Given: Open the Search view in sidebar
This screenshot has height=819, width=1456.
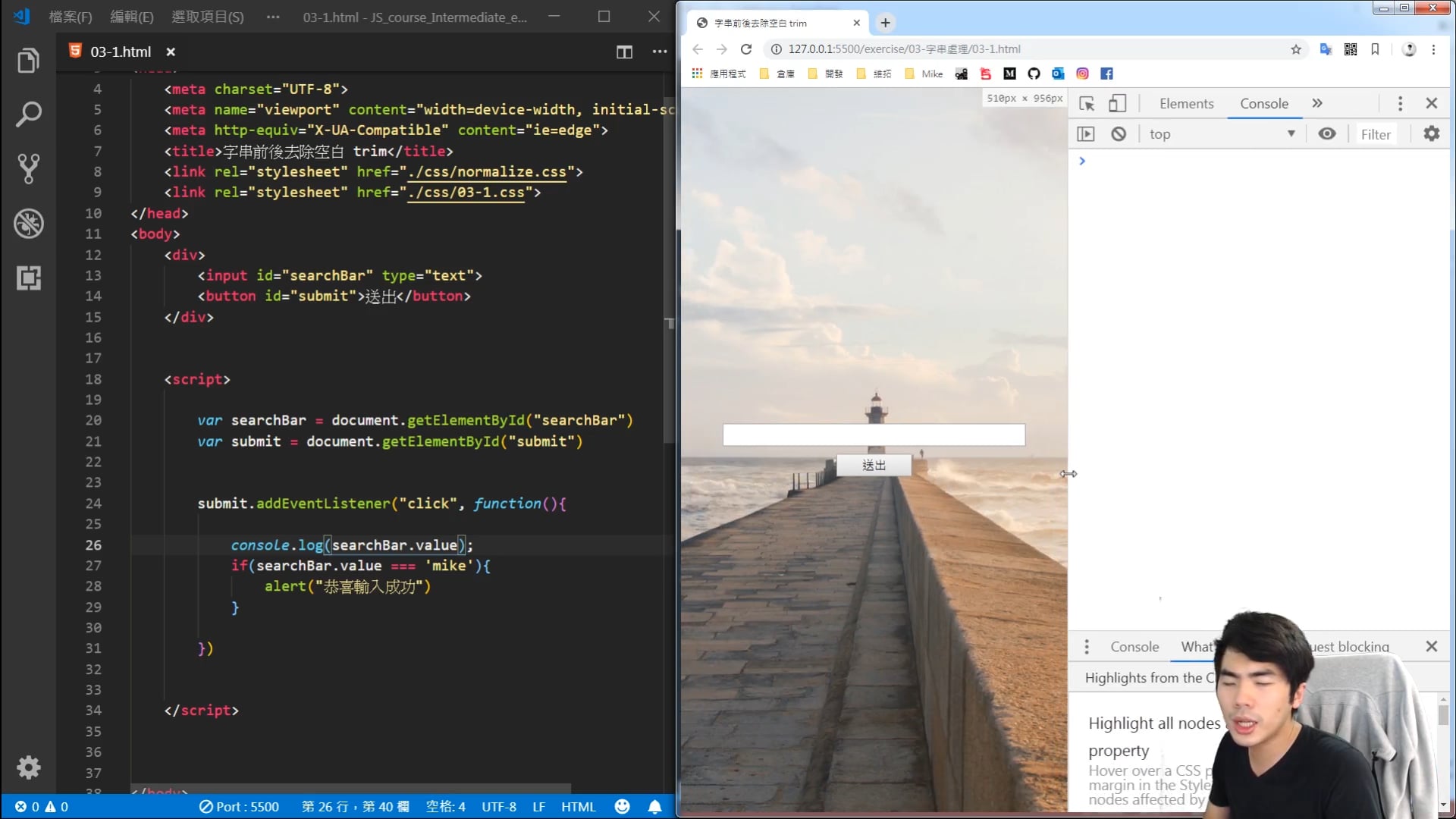Looking at the screenshot, I should click(28, 115).
